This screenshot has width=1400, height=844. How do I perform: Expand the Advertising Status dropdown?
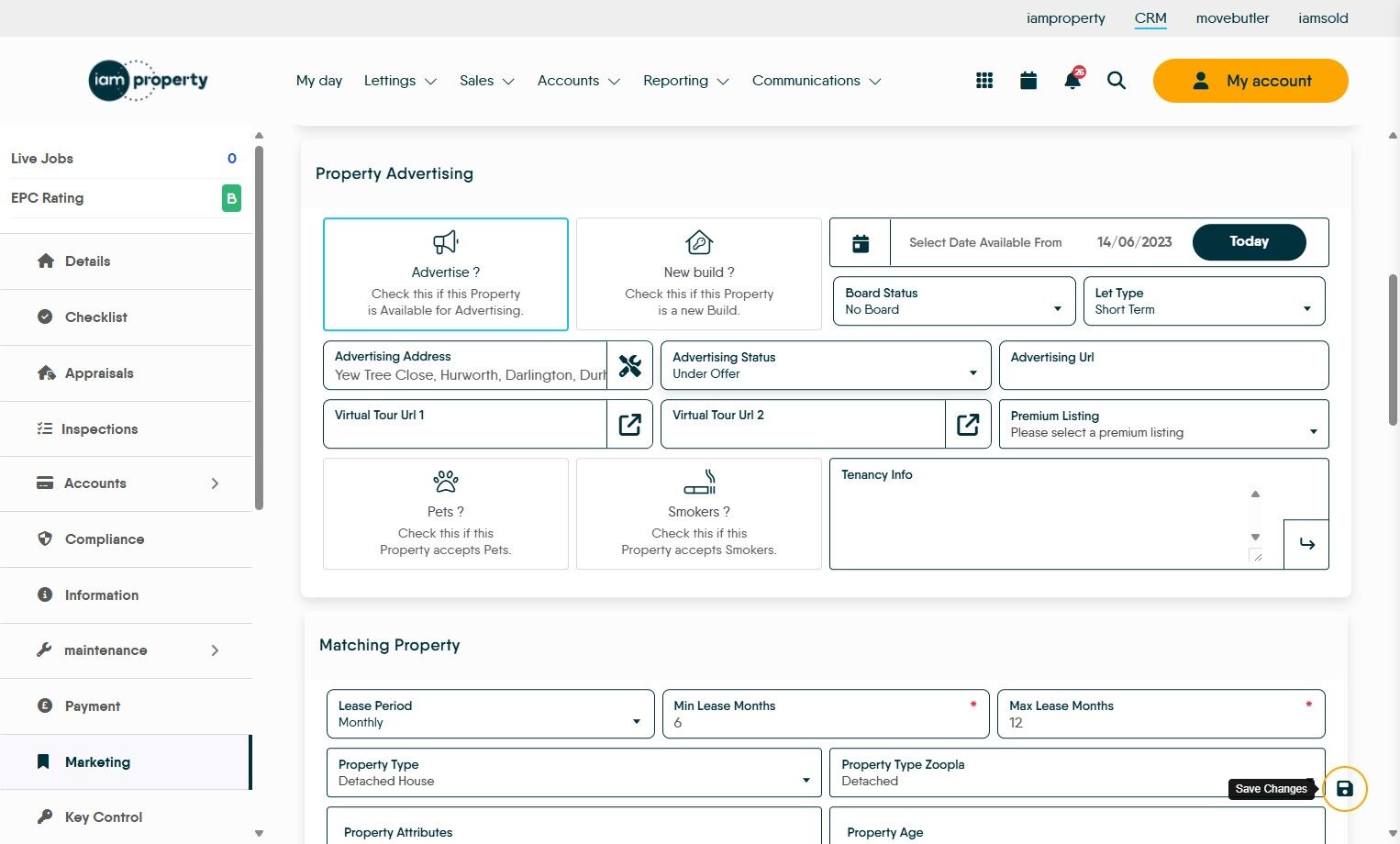(x=826, y=366)
